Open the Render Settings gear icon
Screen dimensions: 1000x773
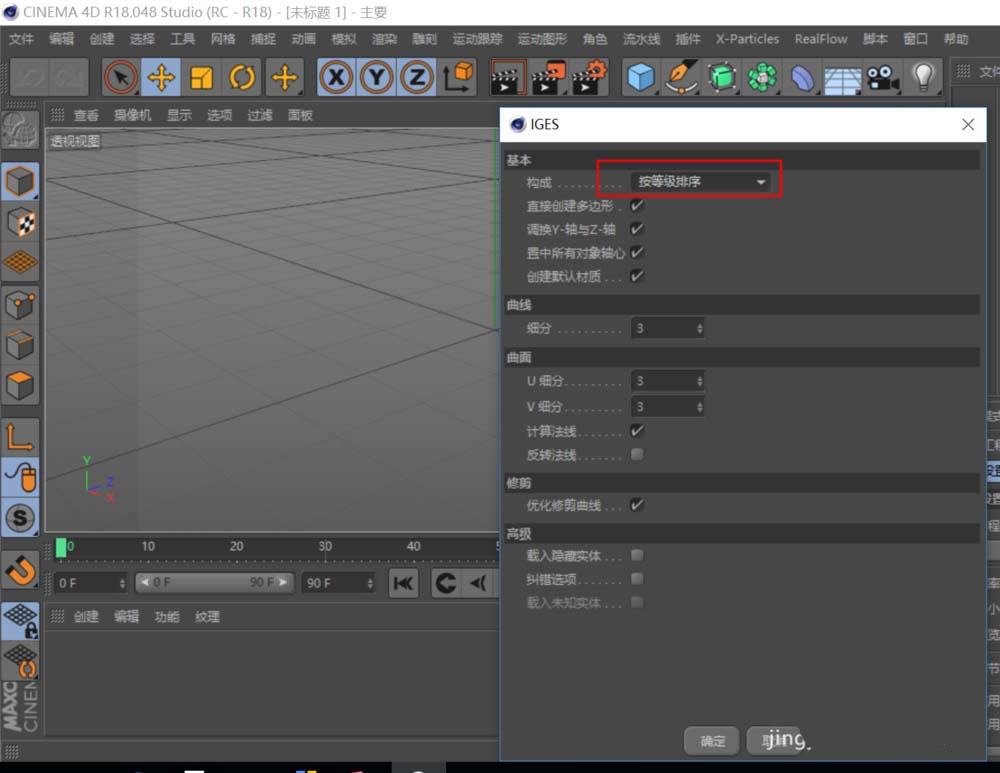[x=588, y=77]
